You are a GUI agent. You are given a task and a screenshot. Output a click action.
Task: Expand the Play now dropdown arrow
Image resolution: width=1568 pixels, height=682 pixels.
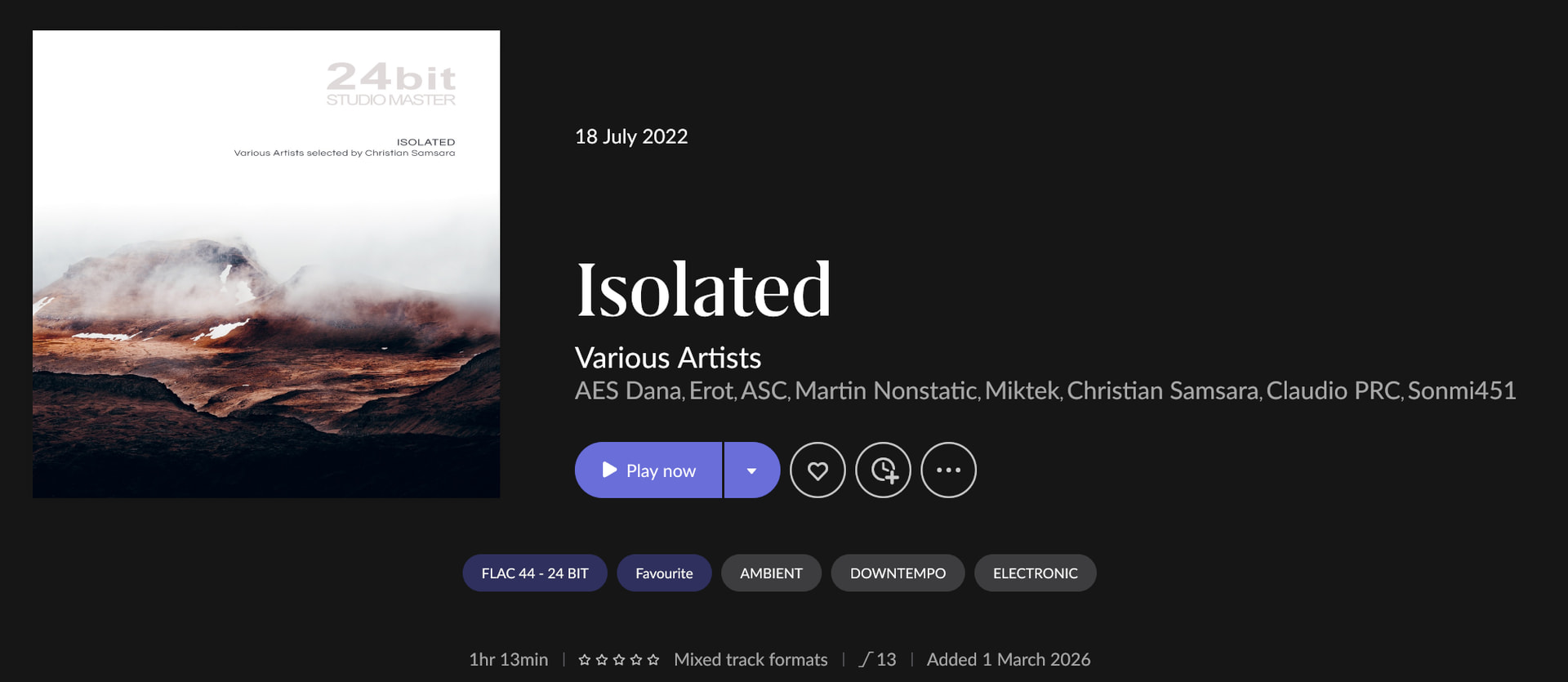(751, 470)
